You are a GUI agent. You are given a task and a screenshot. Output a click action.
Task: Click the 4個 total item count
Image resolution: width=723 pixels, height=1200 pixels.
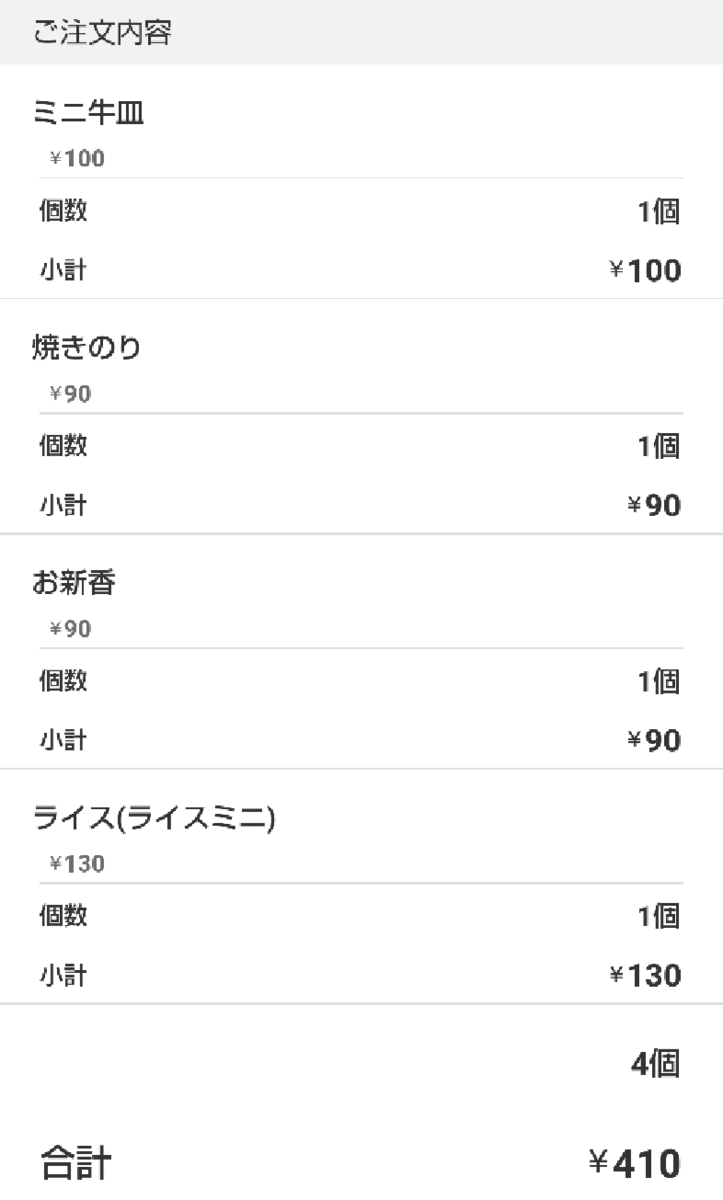coord(656,1065)
